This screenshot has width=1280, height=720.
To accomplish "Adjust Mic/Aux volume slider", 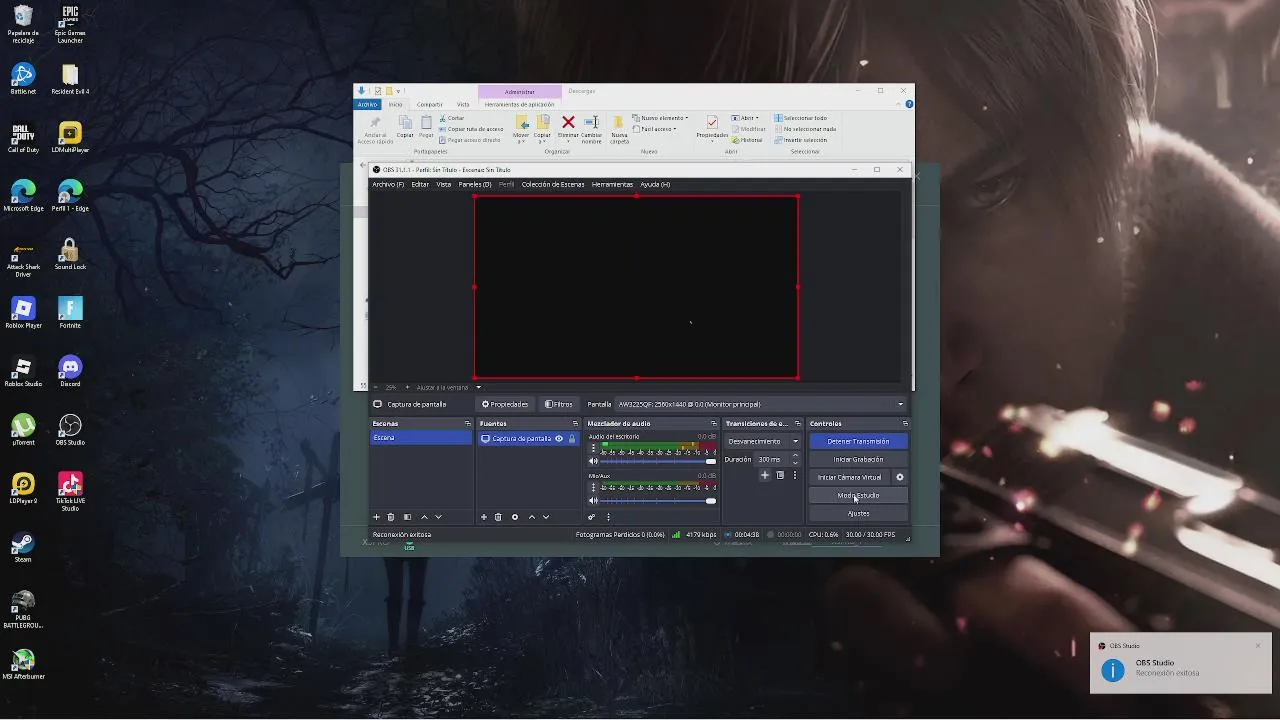I will click(x=658, y=500).
